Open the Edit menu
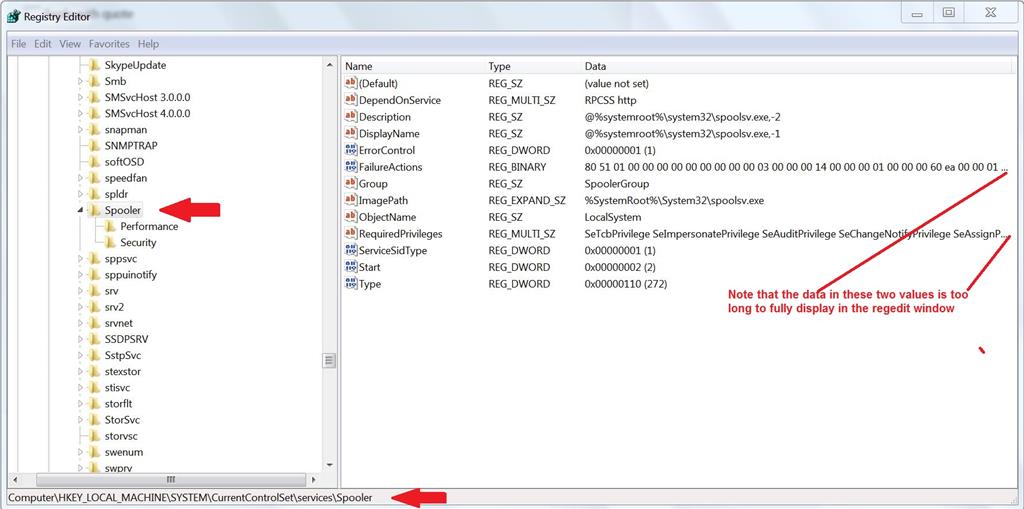Image resolution: width=1024 pixels, height=509 pixels. [42, 44]
